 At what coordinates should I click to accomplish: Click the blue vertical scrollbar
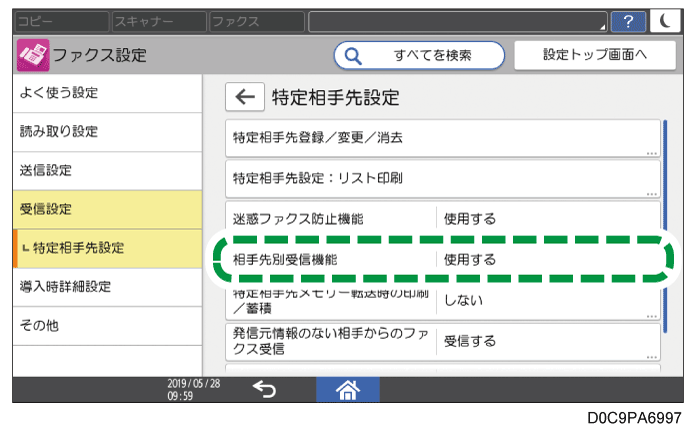coord(665,226)
